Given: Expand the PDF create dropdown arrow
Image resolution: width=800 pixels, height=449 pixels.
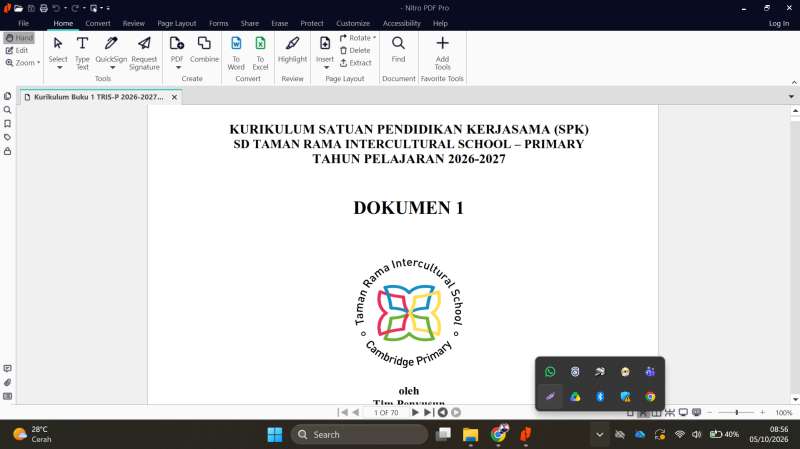Looking at the screenshot, I should 178,67.
